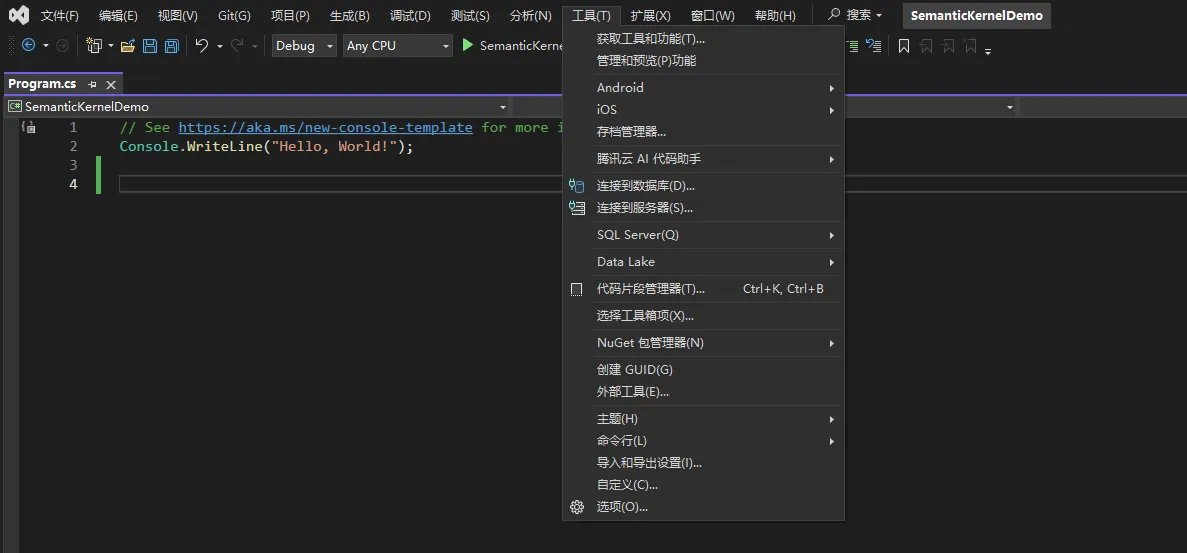Click the Save All toolbar icon
1187x553 pixels.
(172, 46)
